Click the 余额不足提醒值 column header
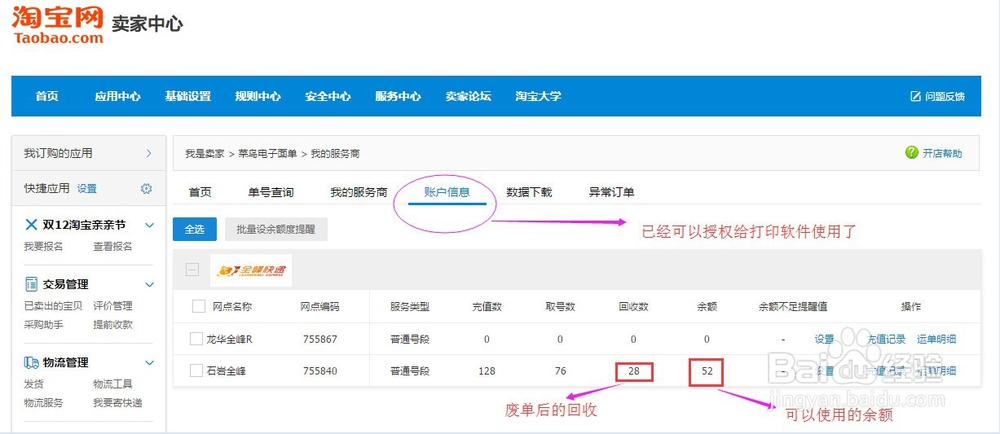Screen dimensions: 1000x434 792,307
